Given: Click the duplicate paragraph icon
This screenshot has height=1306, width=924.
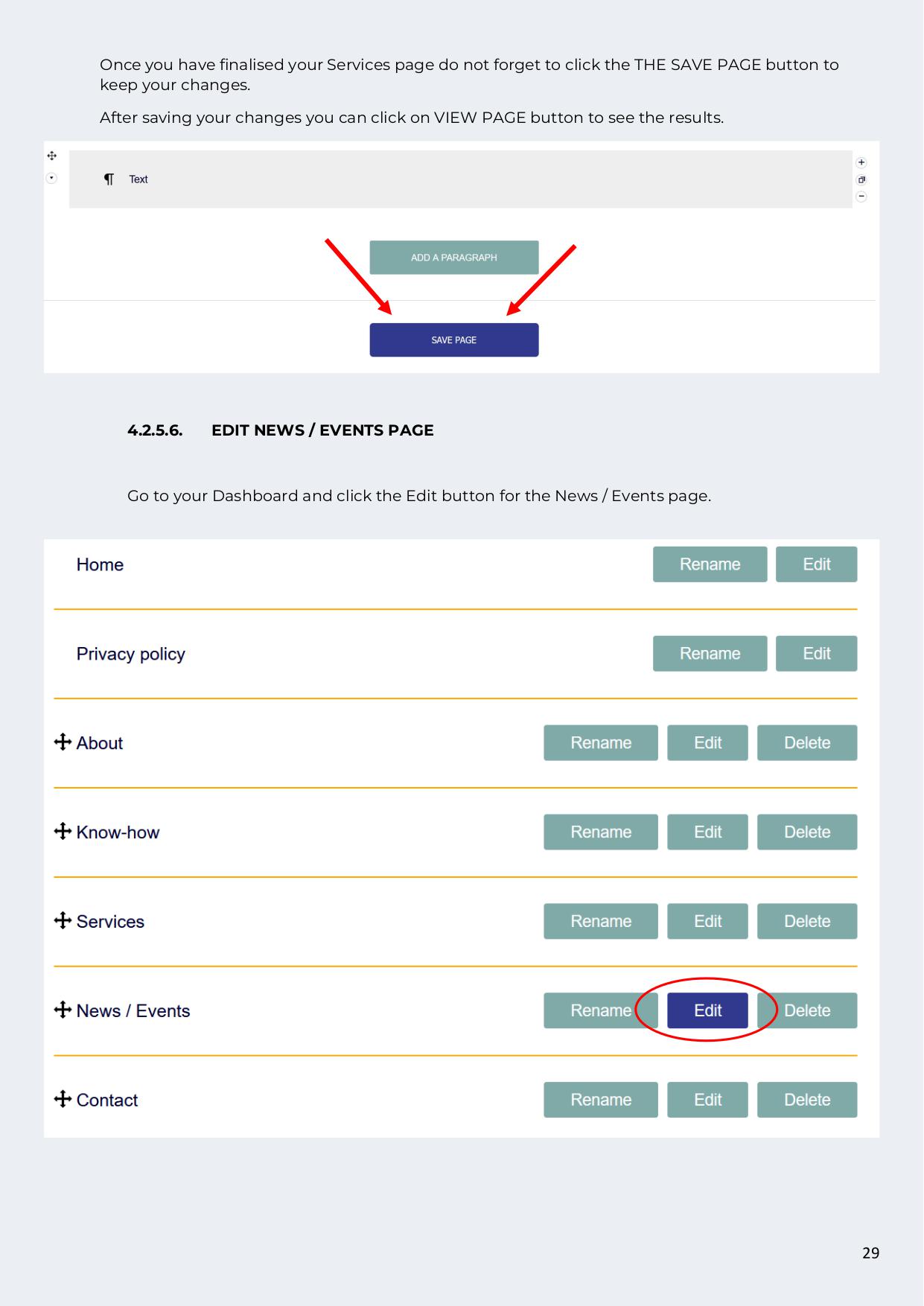Looking at the screenshot, I should [x=861, y=179].
